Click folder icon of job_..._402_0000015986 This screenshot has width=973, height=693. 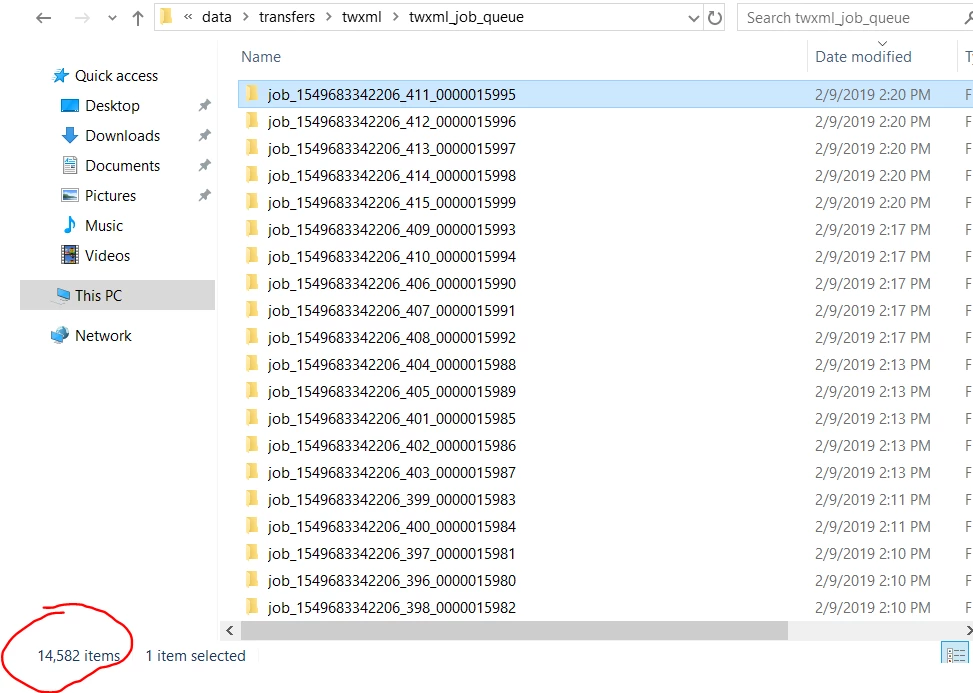(252, 445)
